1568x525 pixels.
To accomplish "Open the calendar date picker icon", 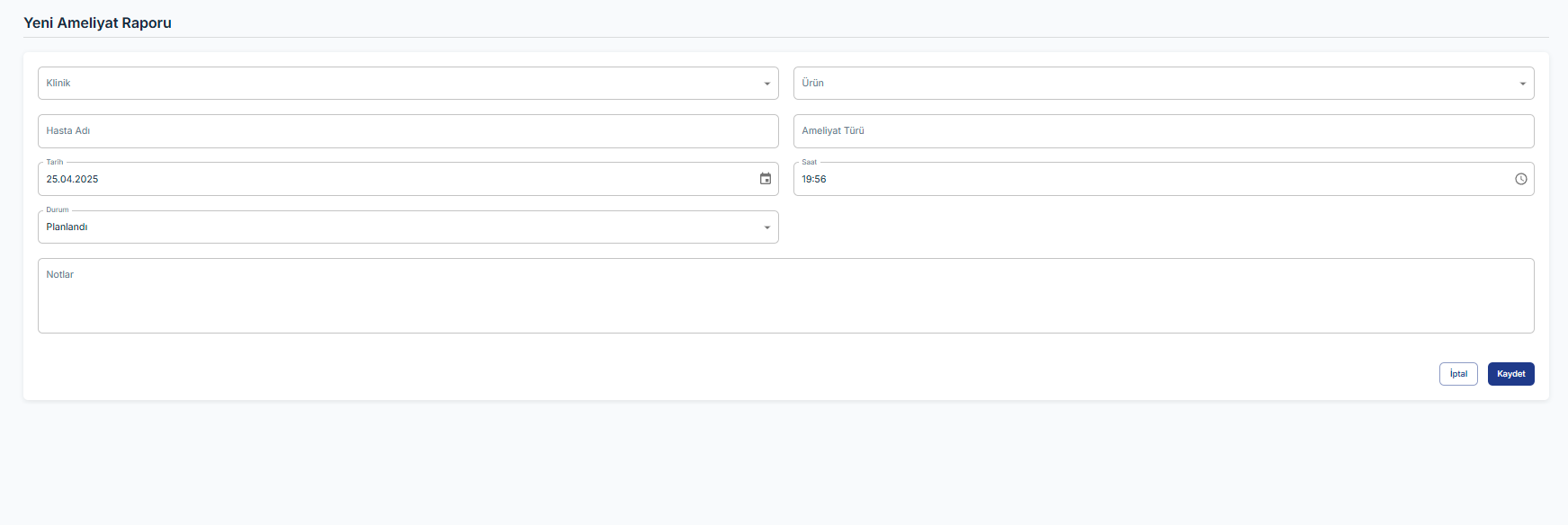I will (766, 179).
